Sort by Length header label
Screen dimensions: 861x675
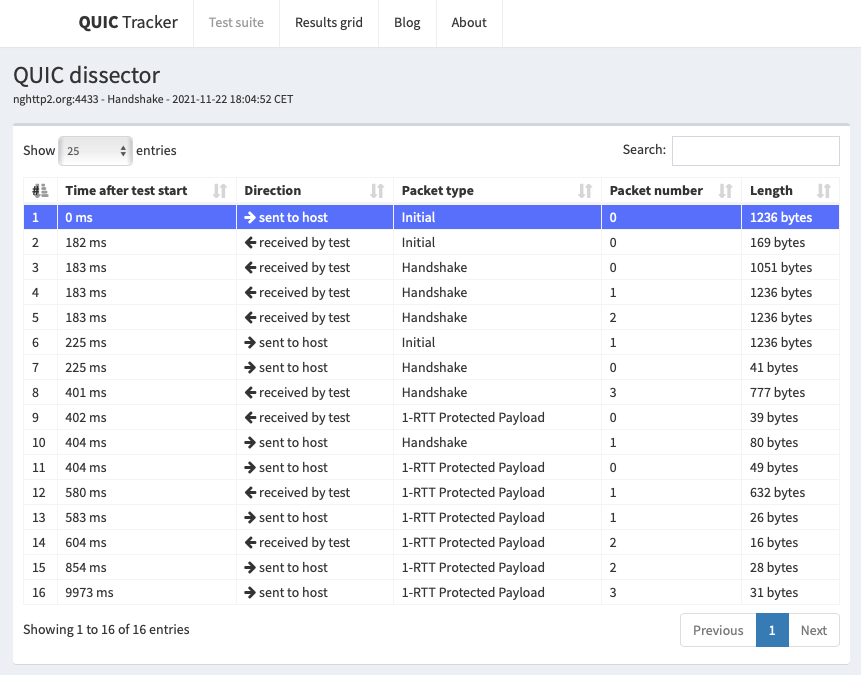pyautogui.click(x=771, y=191)
